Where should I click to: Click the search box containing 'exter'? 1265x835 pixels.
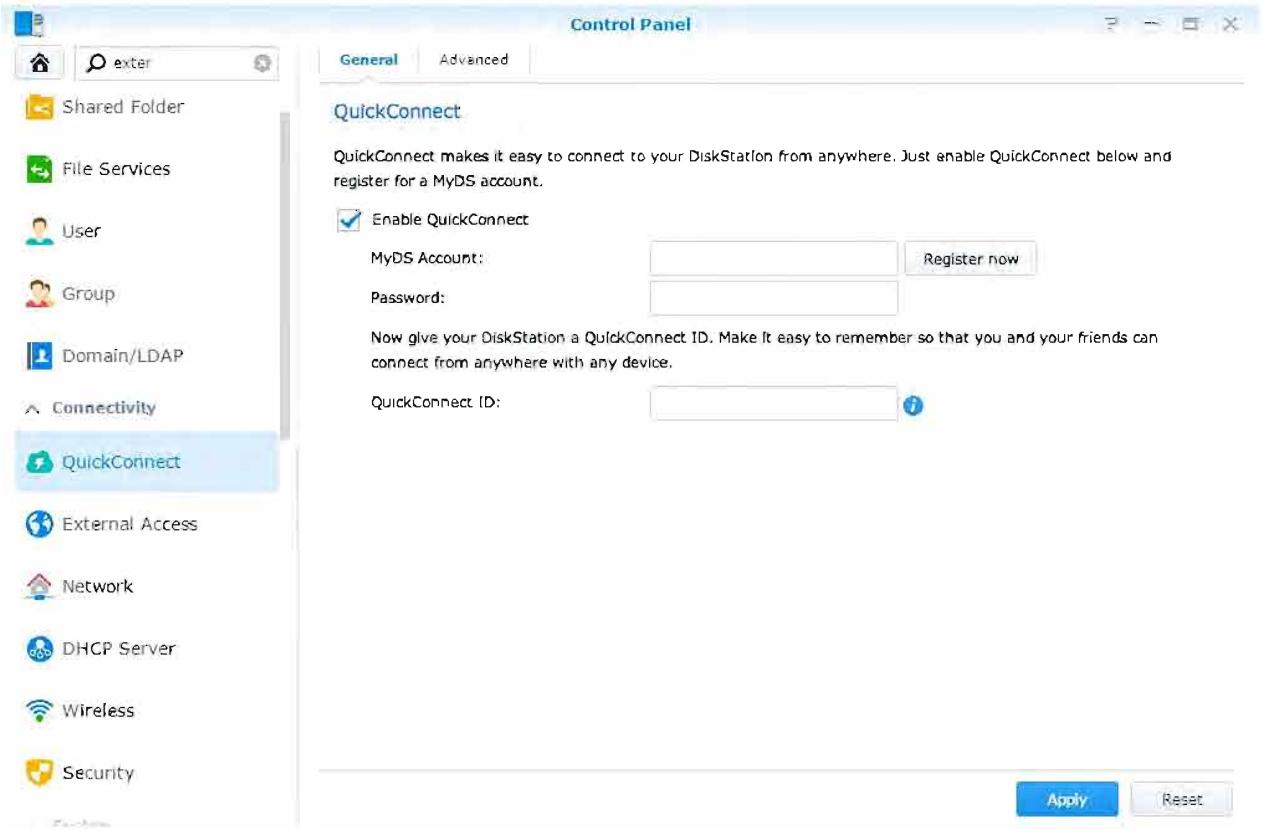177,63
